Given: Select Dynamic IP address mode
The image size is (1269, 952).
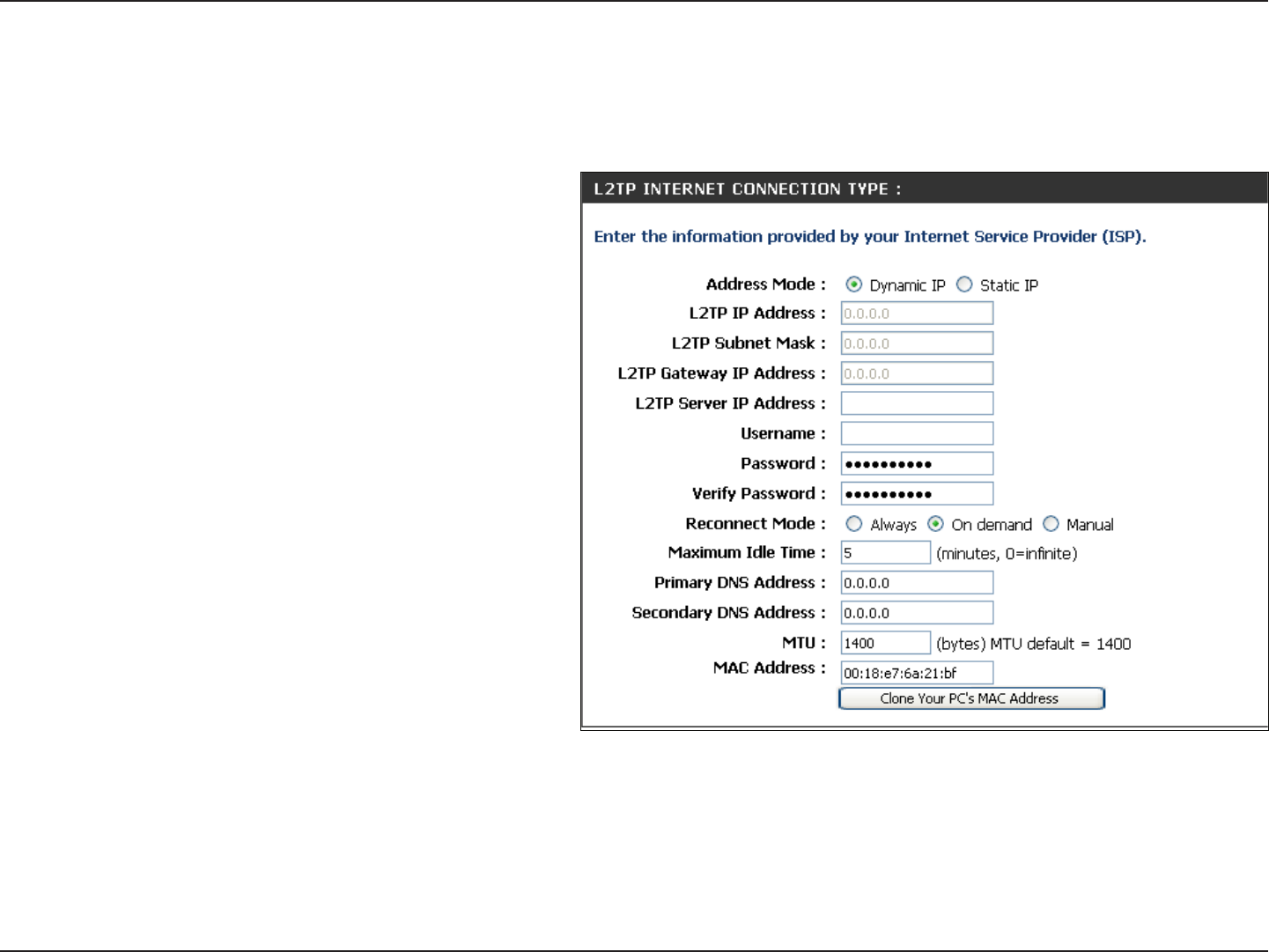Looking at the screenshot, I should click(x=853, y=284).
